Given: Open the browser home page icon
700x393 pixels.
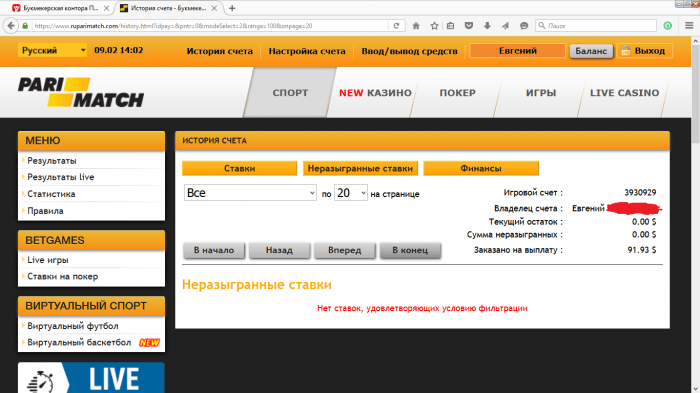Looking at the screenshot, I should [416, 26].
